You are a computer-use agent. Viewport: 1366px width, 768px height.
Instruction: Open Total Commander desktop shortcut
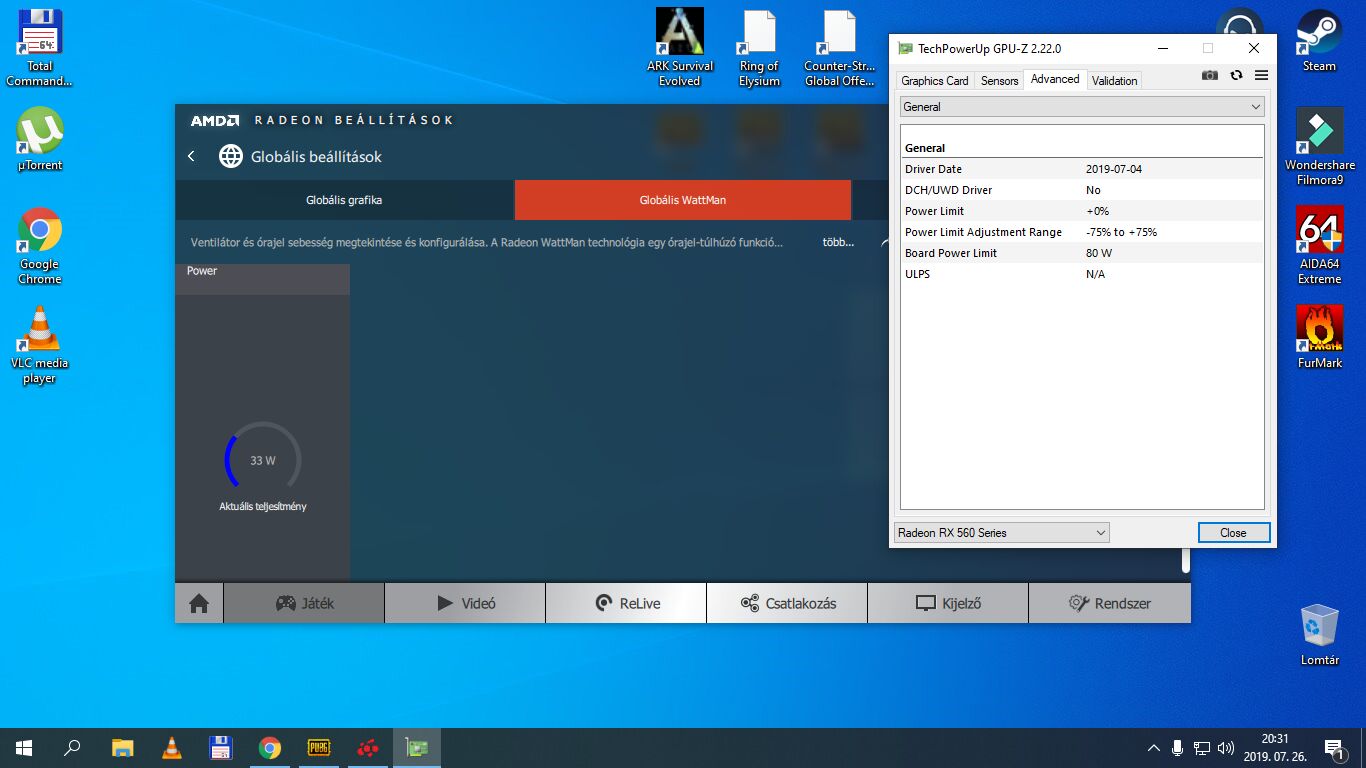[40, 48]
